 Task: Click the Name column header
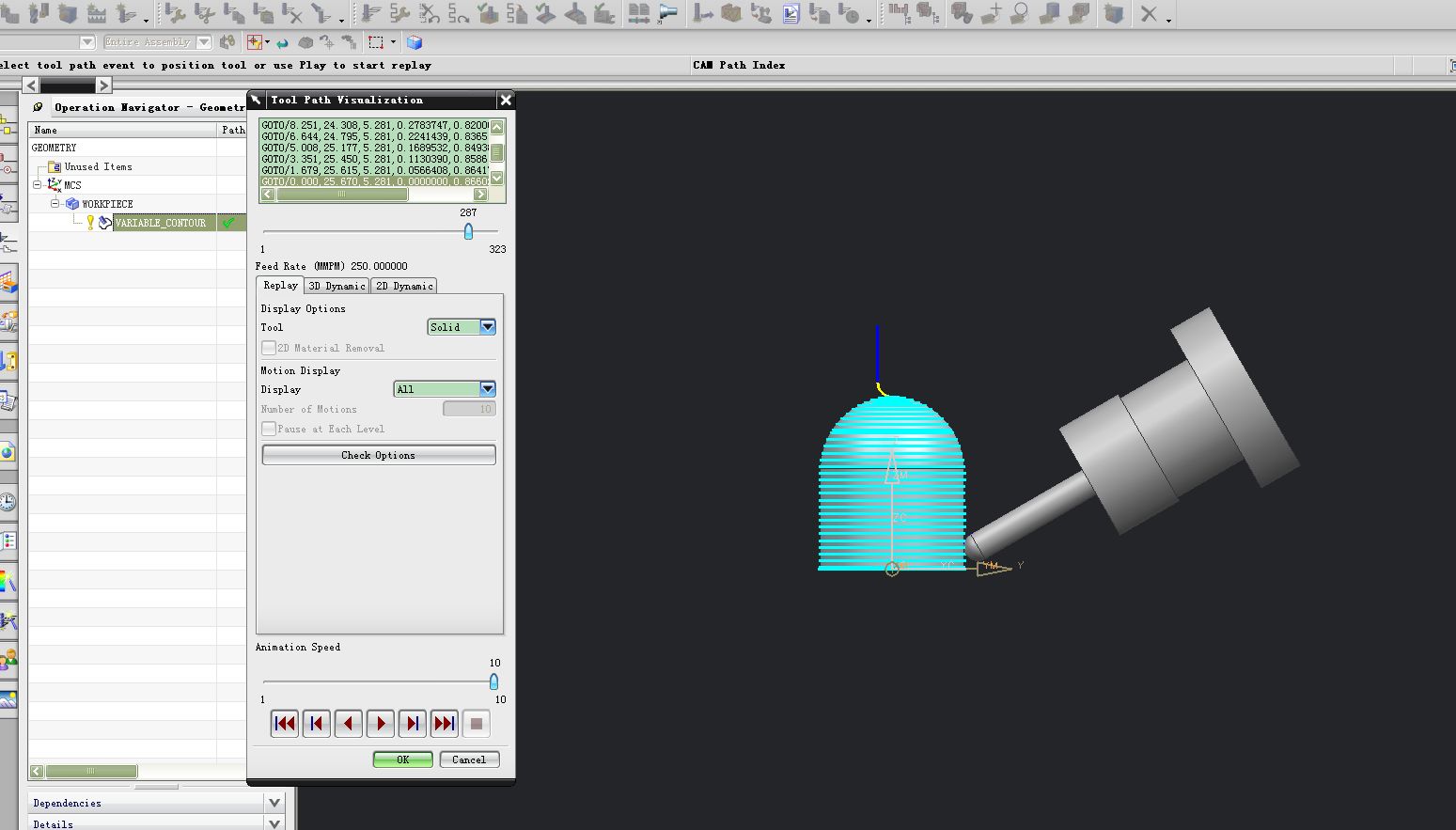click(x=123, y=130)
